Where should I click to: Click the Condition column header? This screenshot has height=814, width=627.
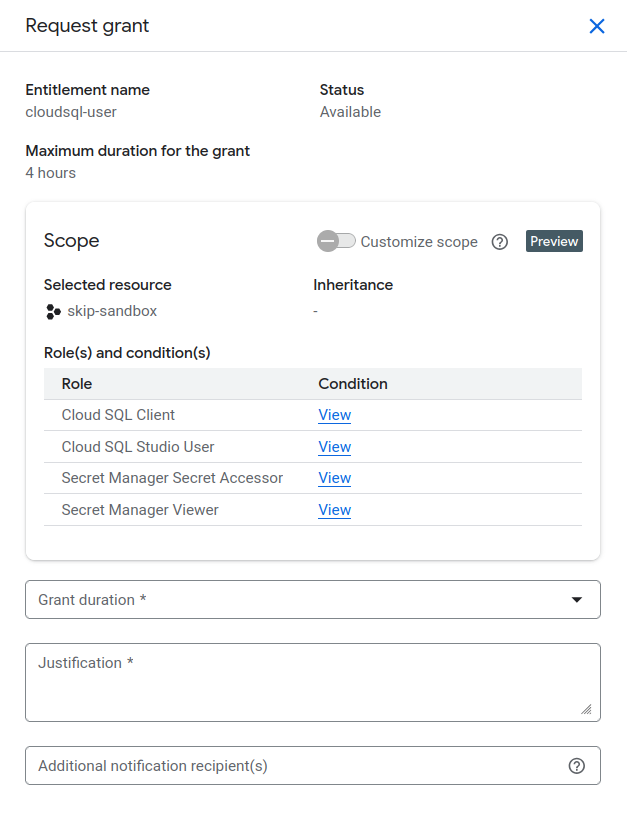(x=353, y=384)
